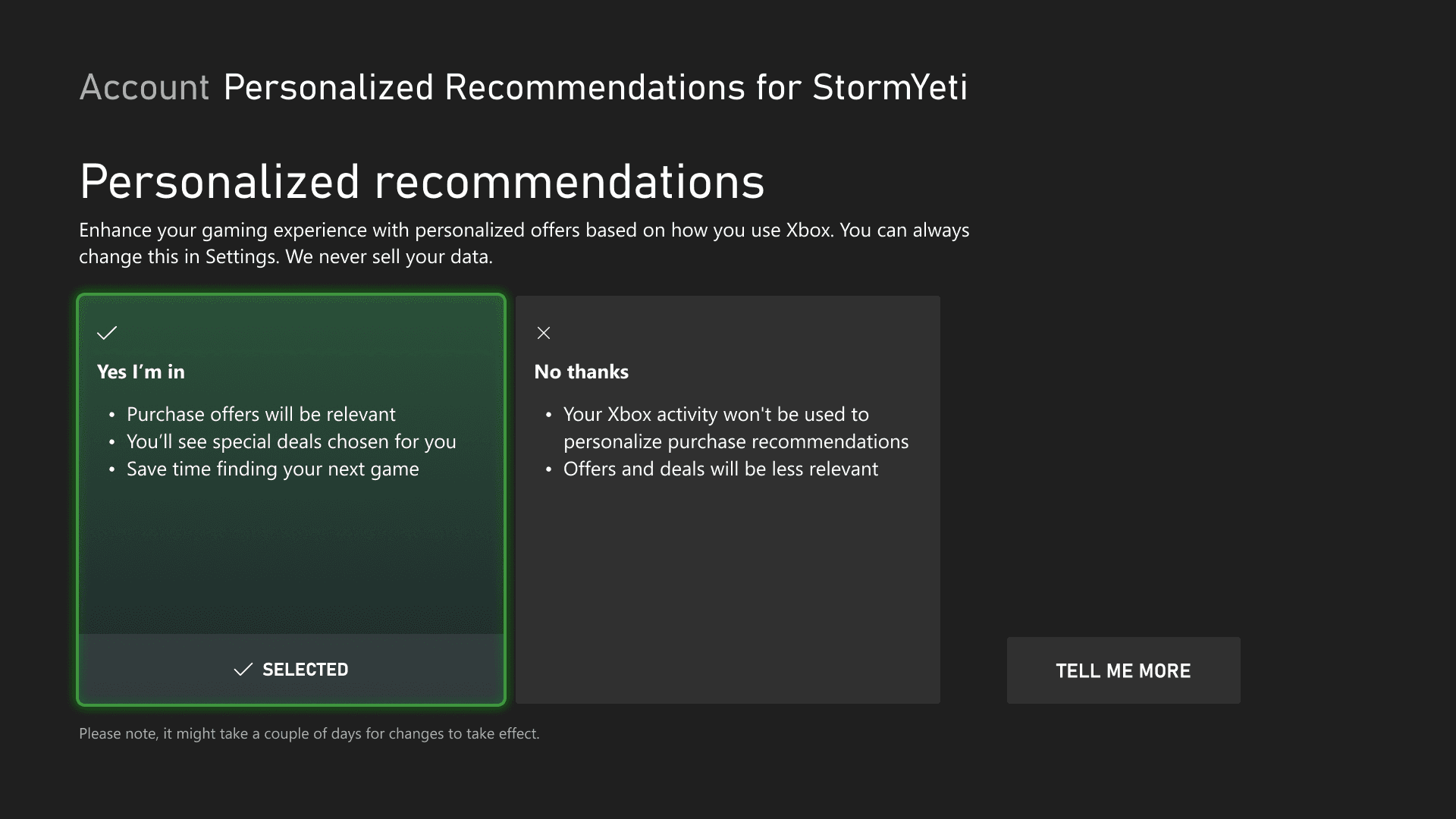1456x819 pixels.
Task: Click the Enhance your gaming experience description
Action: (x=523, y=243)
